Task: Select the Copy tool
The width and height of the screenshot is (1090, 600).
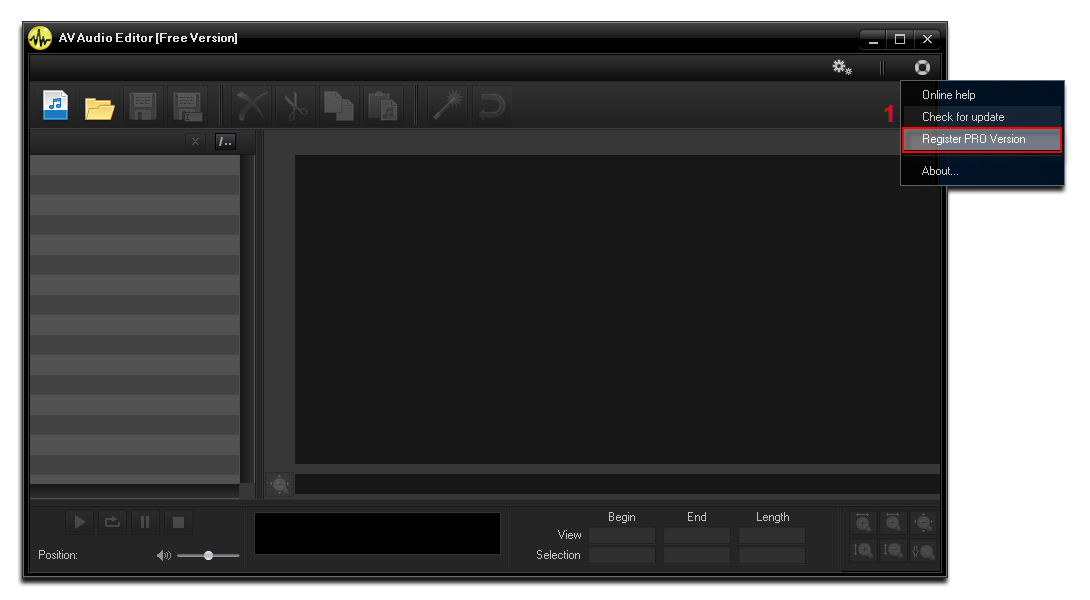Action: [339, 105]
